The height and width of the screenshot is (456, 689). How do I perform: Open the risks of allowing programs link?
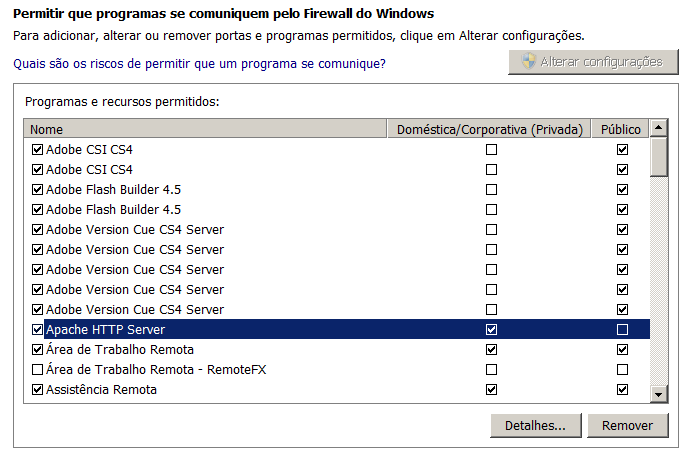(199, 64)
